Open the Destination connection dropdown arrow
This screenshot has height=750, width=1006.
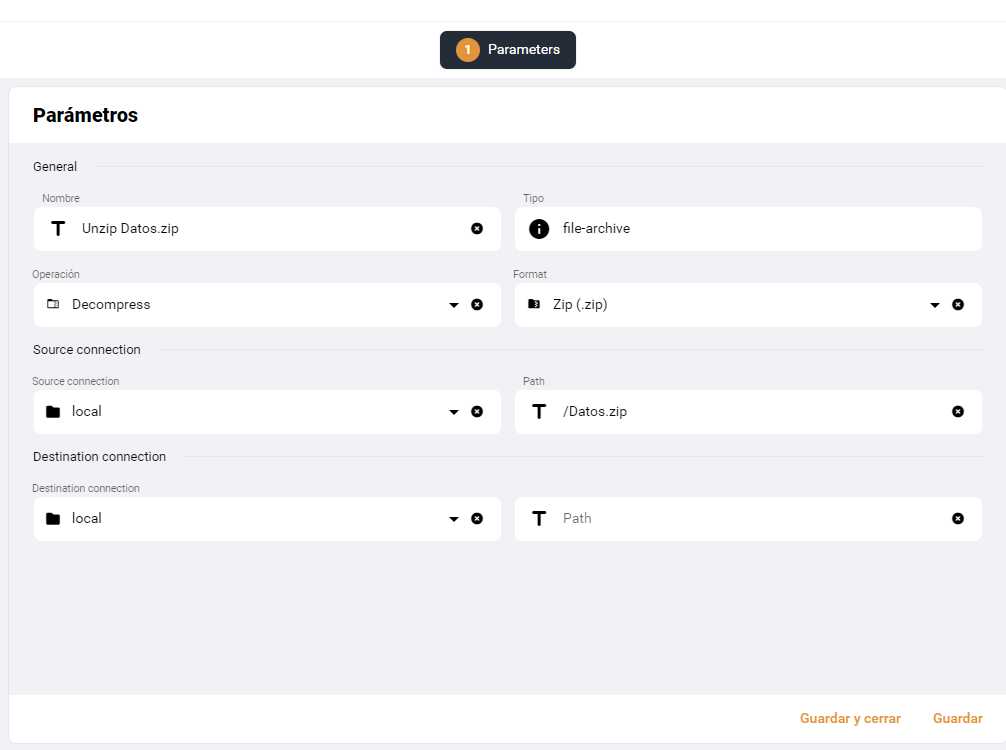tap(454, 519)
